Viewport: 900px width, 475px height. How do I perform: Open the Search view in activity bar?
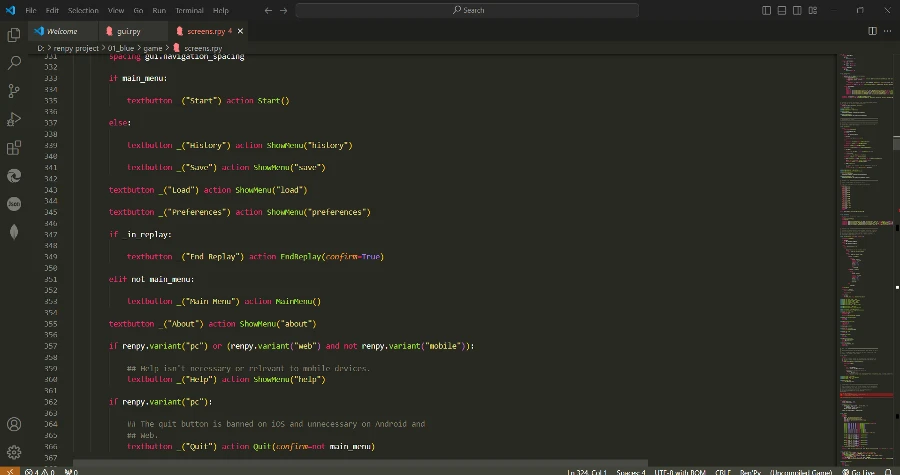pos(14,62)
